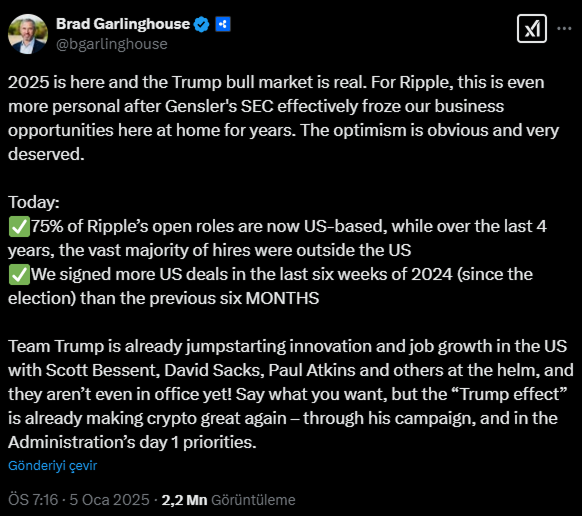Click Gönderiyi çevir to translate the post
This screenshot has height=516, width=582.
pos(52,466)
